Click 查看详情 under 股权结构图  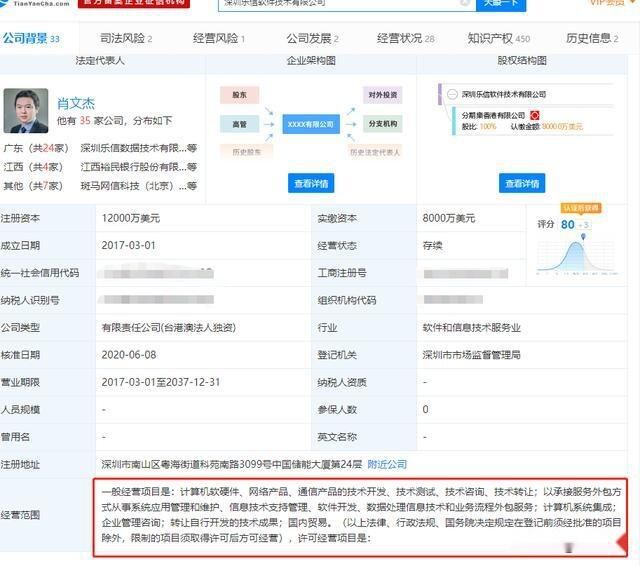(522, 184)
